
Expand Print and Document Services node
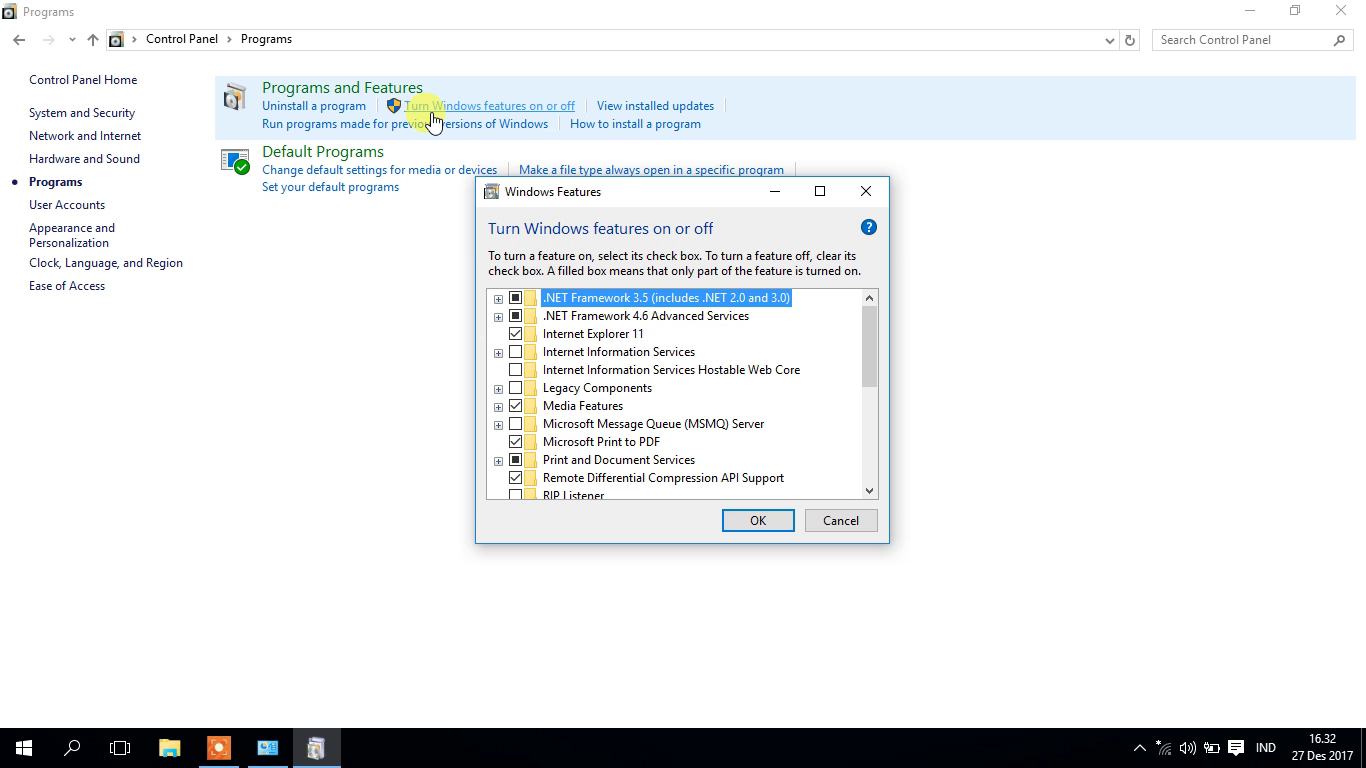click(498, 460)
